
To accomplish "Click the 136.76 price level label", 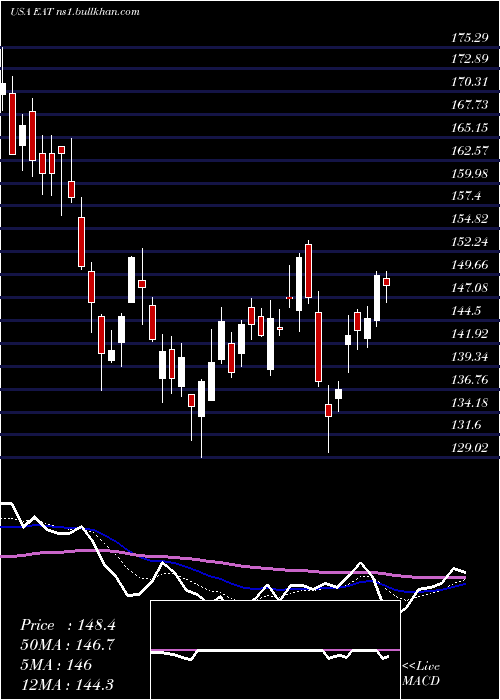I will [x=470, y=380].
